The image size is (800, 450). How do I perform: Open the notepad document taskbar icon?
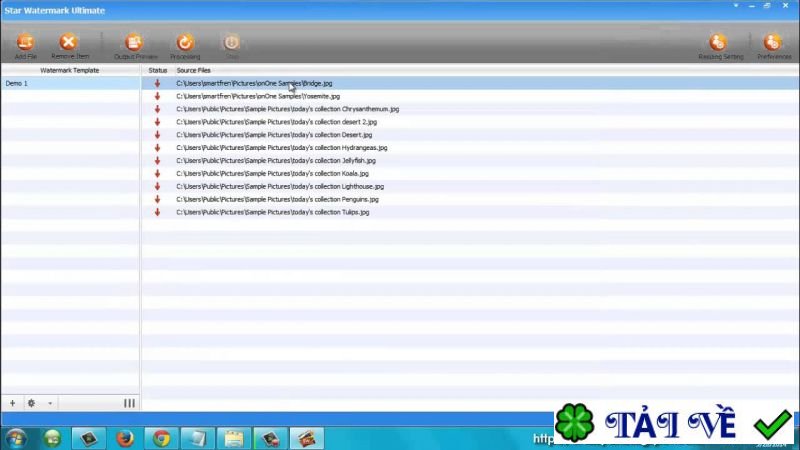(x=197, y=438)
